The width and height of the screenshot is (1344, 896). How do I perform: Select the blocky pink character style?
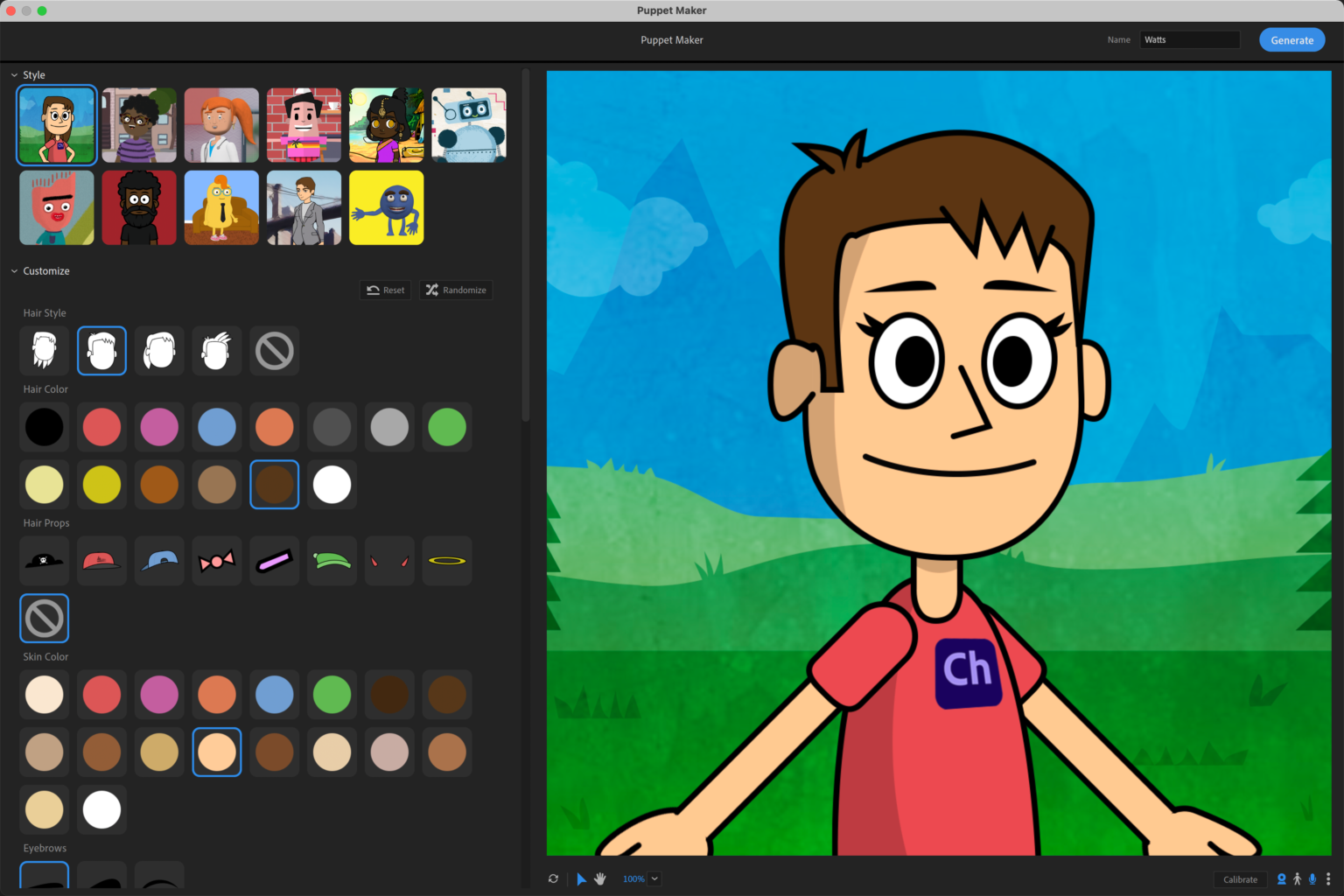(x=304, y=125)
